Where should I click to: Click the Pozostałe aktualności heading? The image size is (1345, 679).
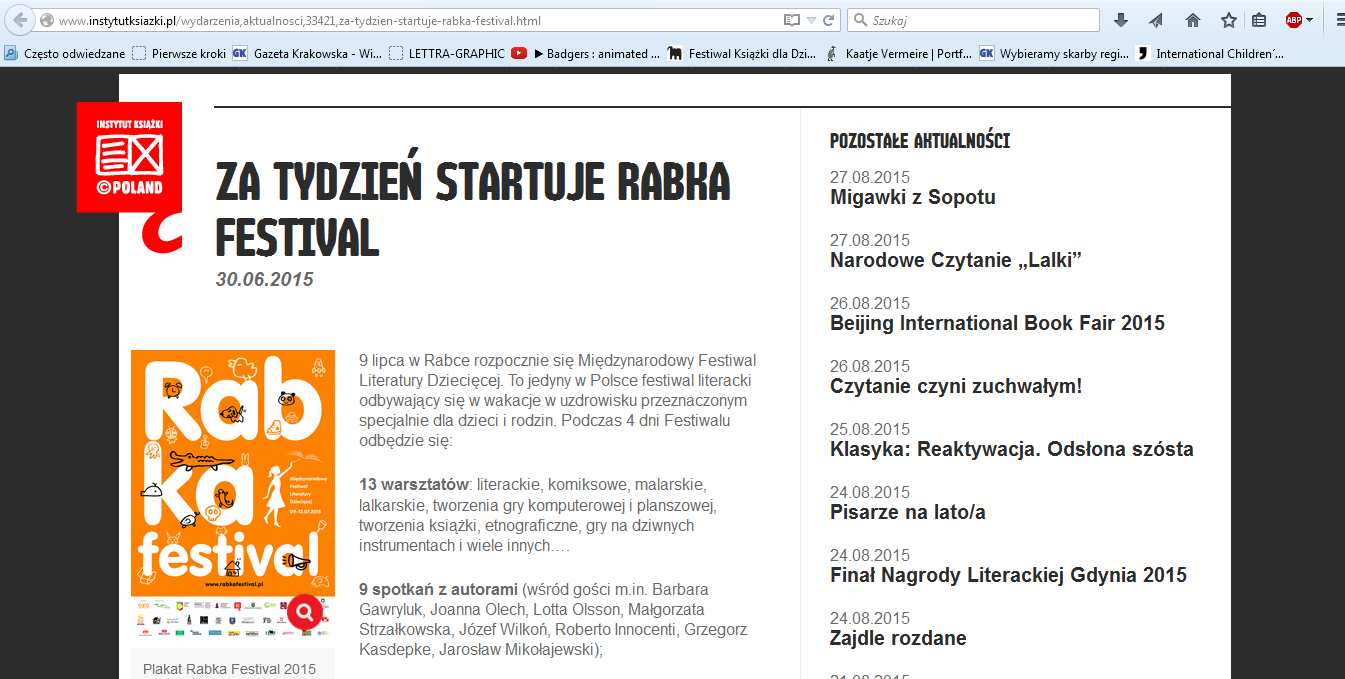tap(920, 140)
